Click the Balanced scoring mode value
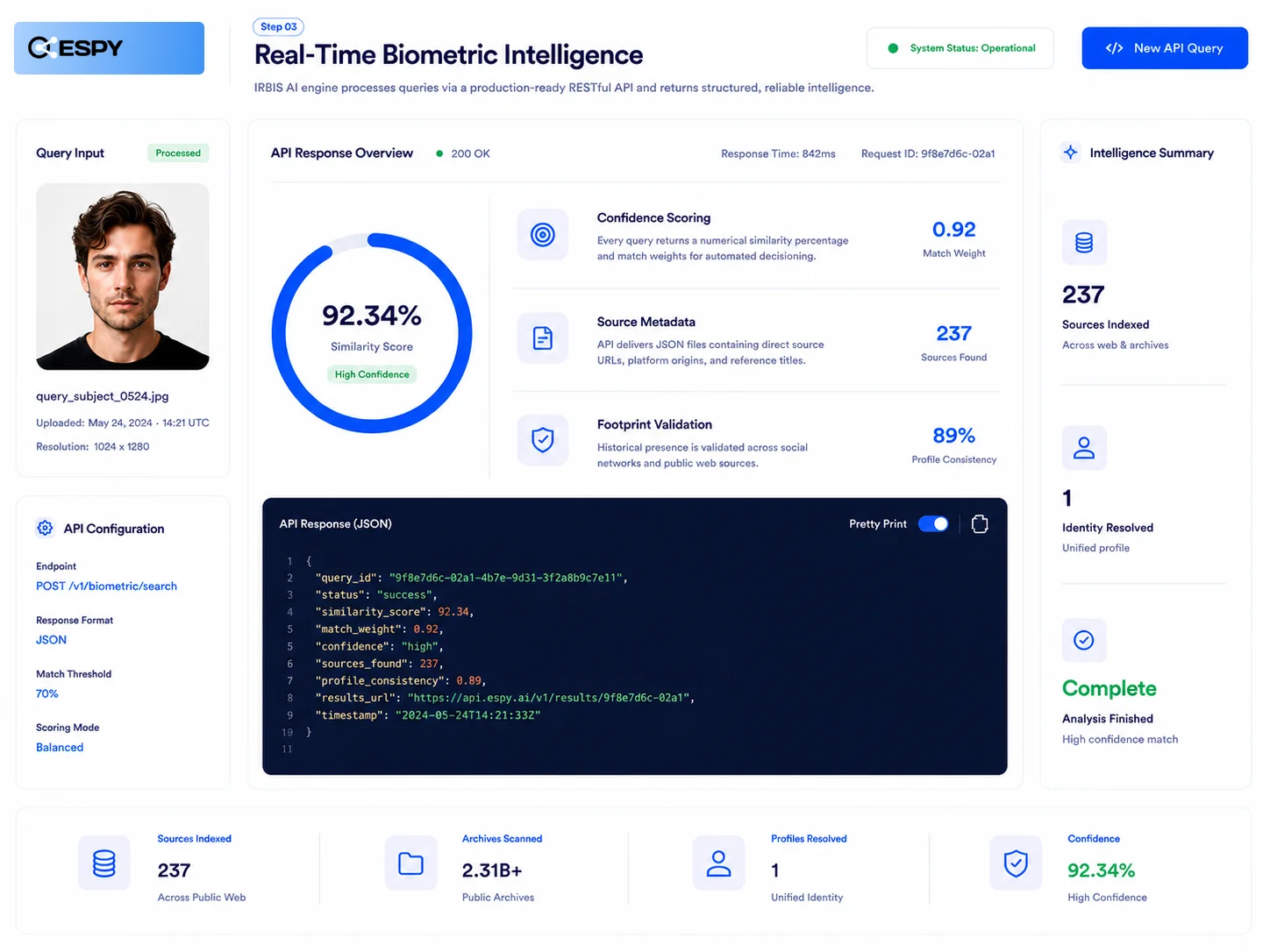The height and width of the screenshot is (952, 1270). 60,747
